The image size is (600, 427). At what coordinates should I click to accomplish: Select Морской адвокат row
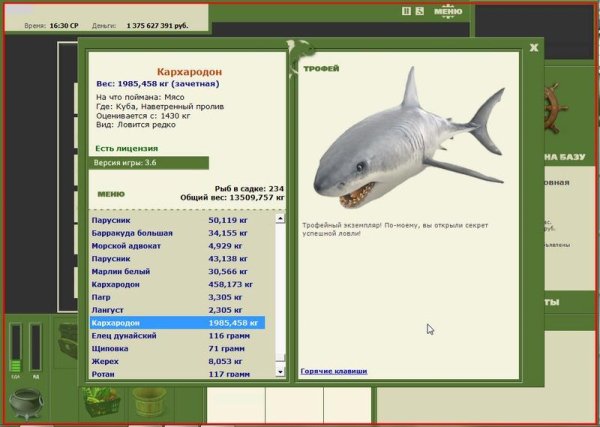click(x=177, y=246)
